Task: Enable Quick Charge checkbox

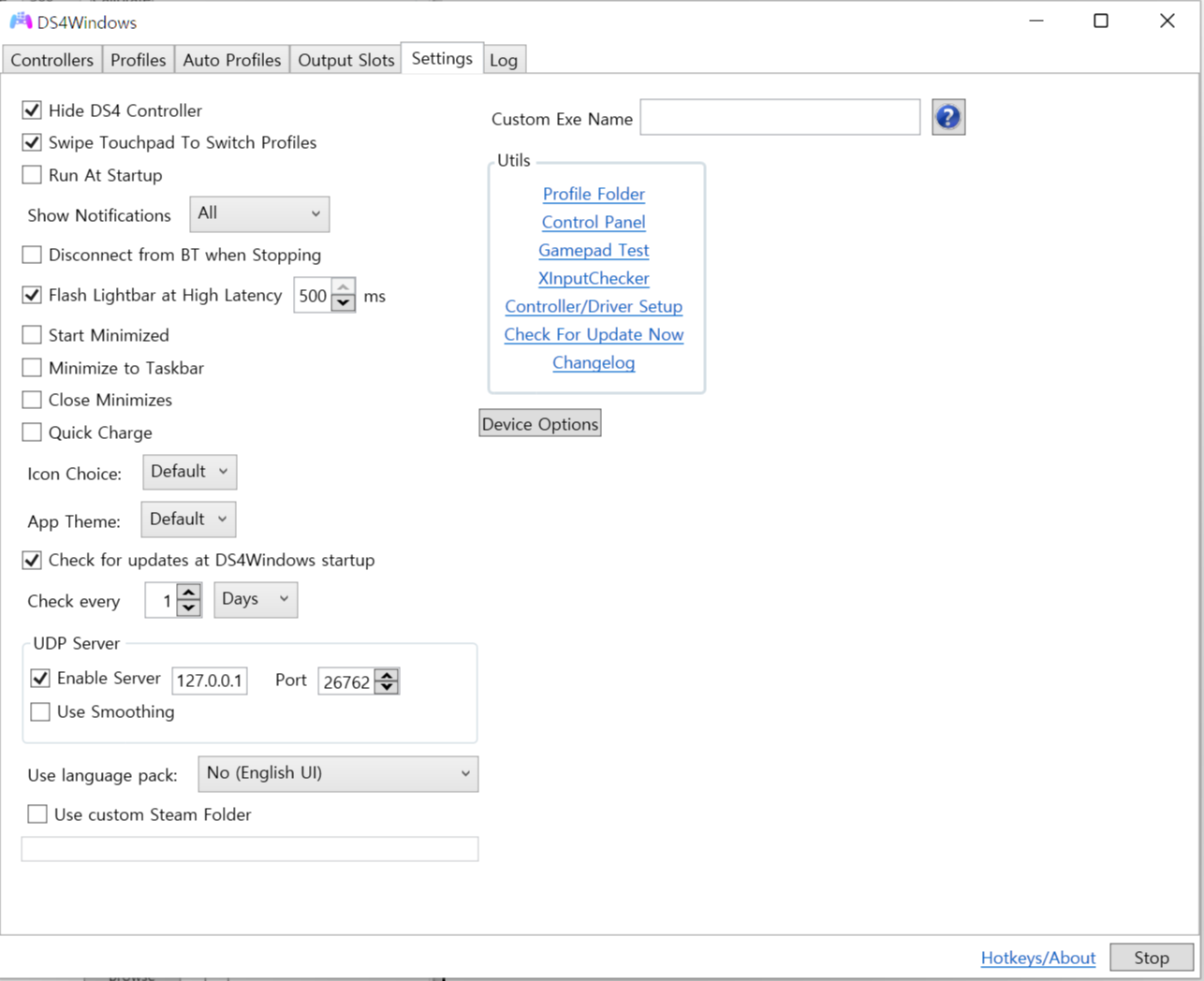Action: point(32,432)
